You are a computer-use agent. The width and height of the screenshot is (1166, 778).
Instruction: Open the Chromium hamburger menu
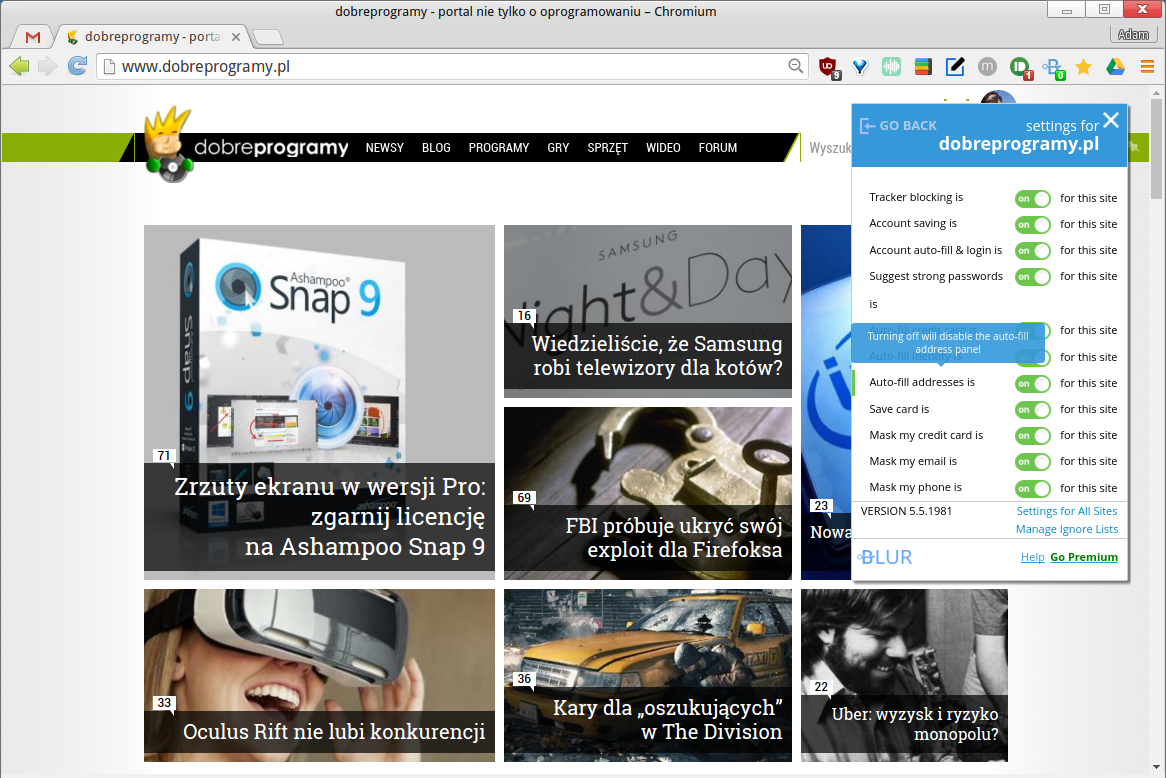[x=1147, y=67]
